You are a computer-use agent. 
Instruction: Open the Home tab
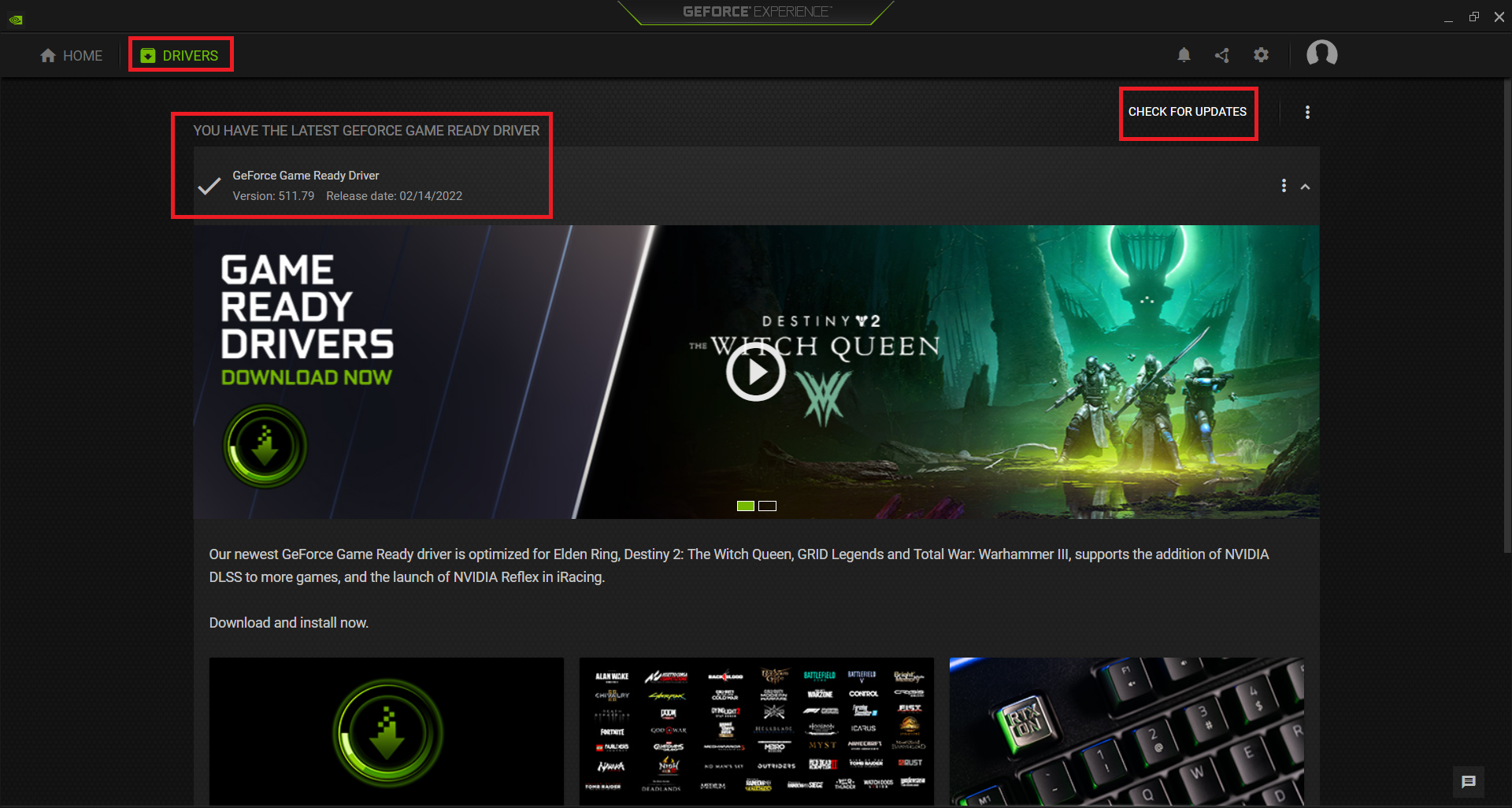point(71,56)
